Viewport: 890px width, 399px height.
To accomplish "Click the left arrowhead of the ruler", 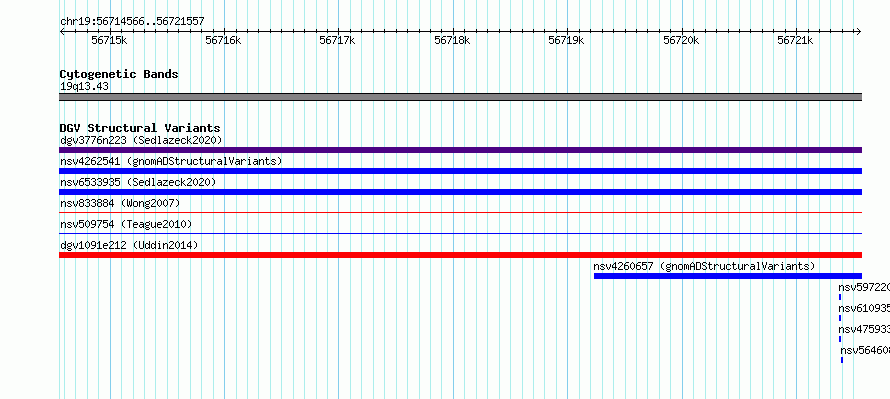I will (x=62, y=32).
